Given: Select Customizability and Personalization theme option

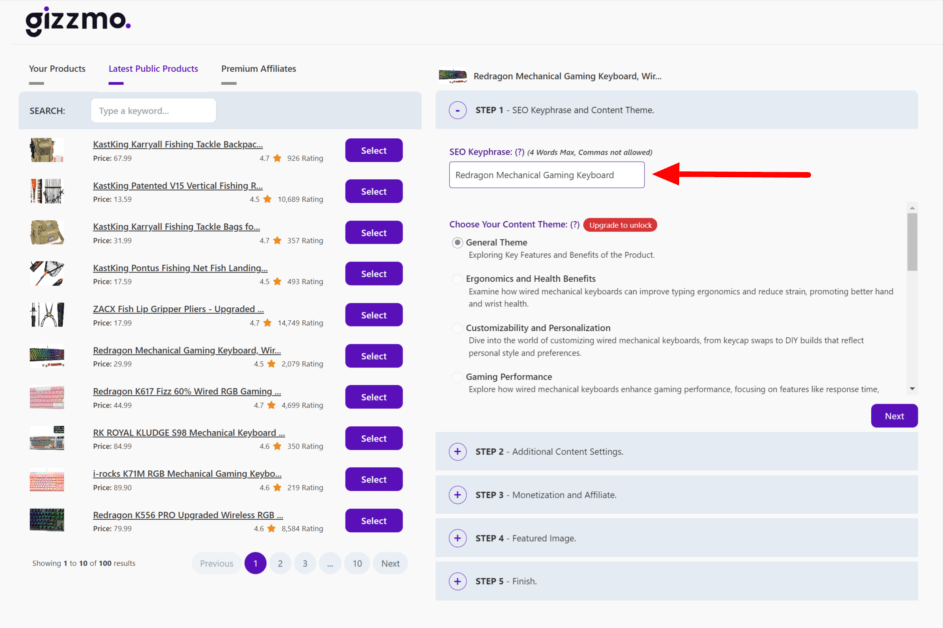Looking at the screenshot, I should 457,328.
